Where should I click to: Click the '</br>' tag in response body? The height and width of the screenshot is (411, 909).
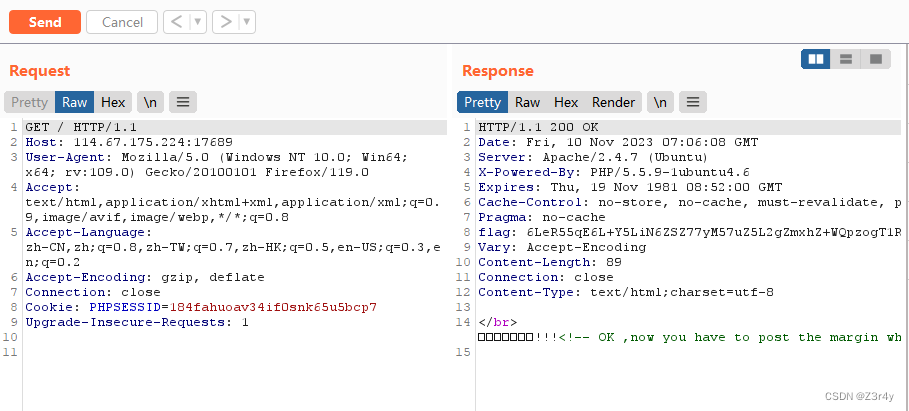498,323
